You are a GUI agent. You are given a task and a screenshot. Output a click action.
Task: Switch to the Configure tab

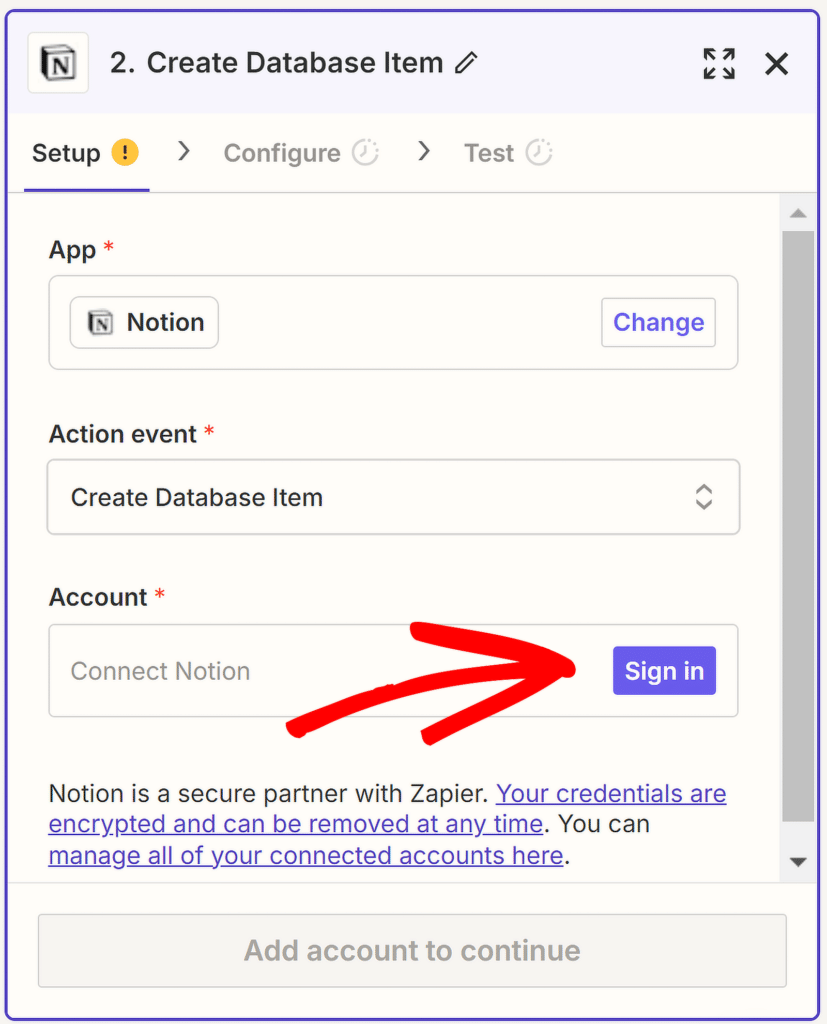click(x=282, y=153)
